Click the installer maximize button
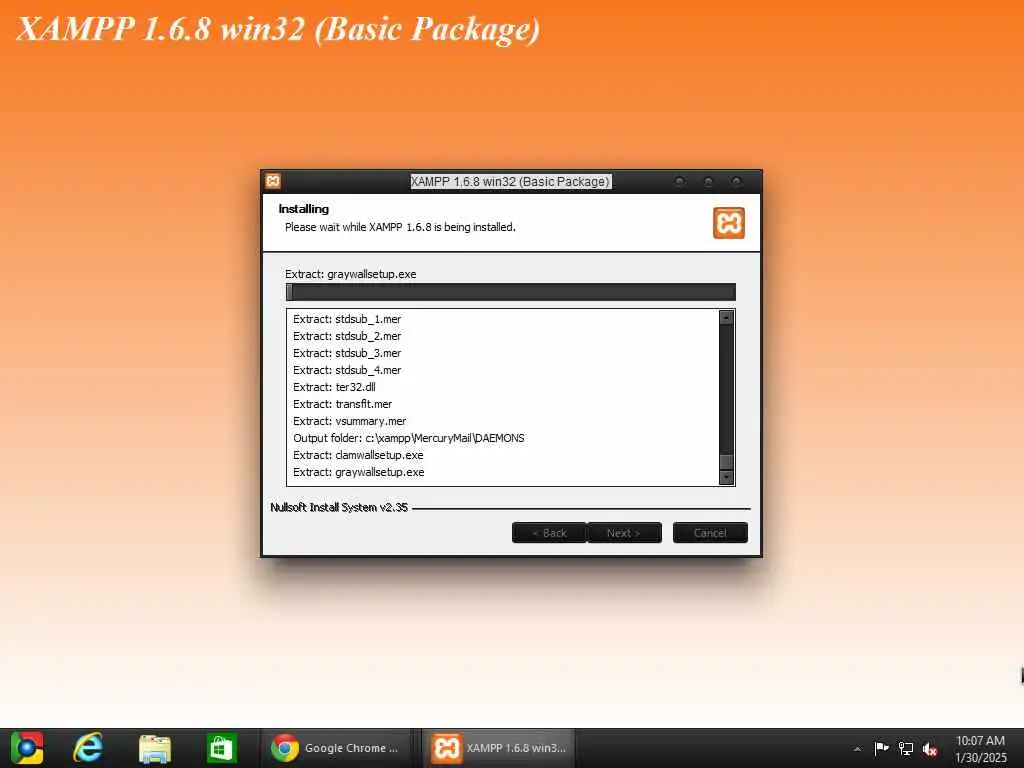The width and height of the screenshot is (1024, 768). (708, 181)
